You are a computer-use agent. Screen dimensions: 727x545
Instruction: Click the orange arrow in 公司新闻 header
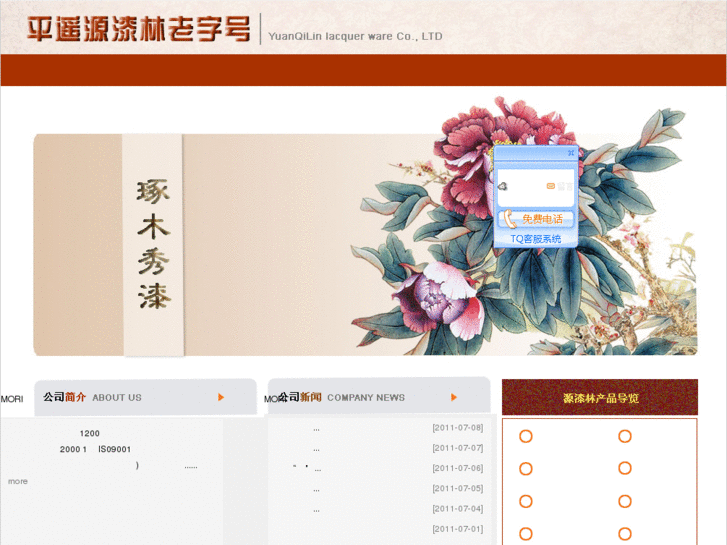click(454, 397)
